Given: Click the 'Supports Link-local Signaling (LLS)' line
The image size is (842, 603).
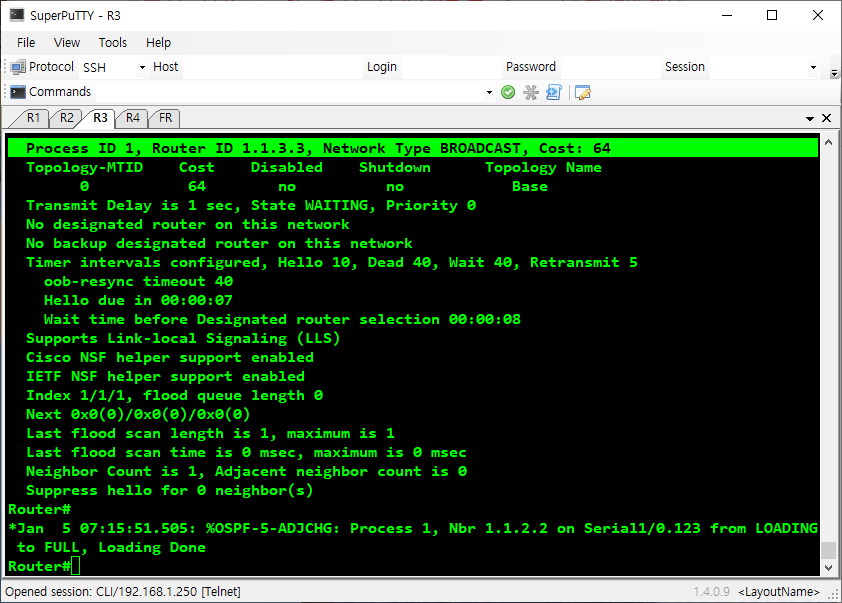Looking at the screenshot, I should click(x=183, y=338).
